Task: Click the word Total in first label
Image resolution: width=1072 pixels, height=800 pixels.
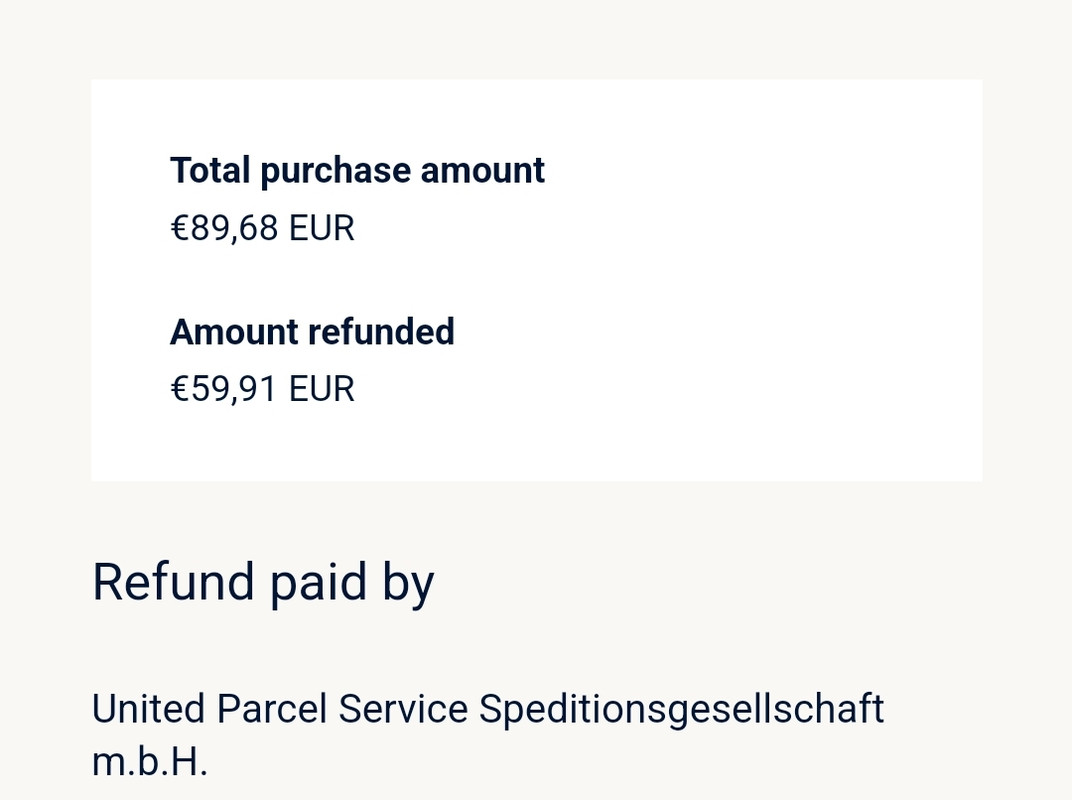Action: [x=209, y=171]
